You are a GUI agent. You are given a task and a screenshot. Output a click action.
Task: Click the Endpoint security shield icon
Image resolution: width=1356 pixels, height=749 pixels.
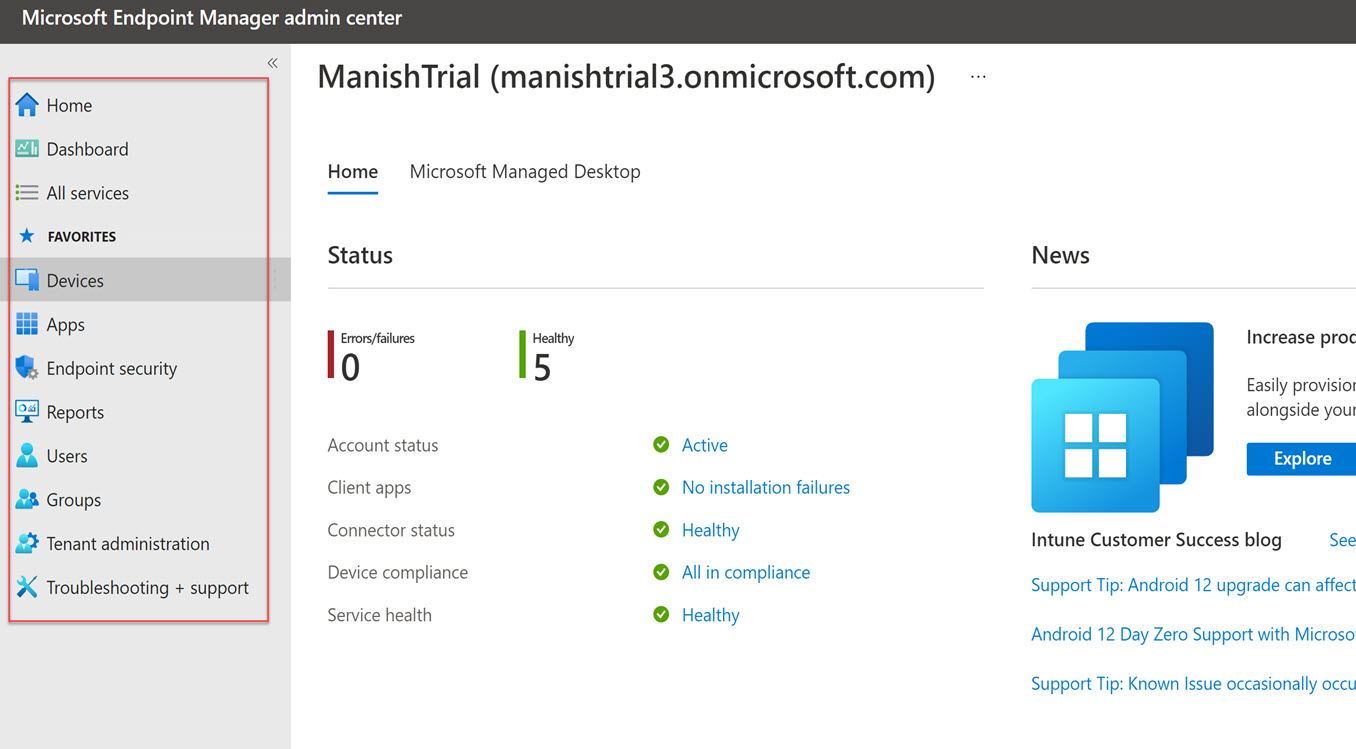pos(24,368)
